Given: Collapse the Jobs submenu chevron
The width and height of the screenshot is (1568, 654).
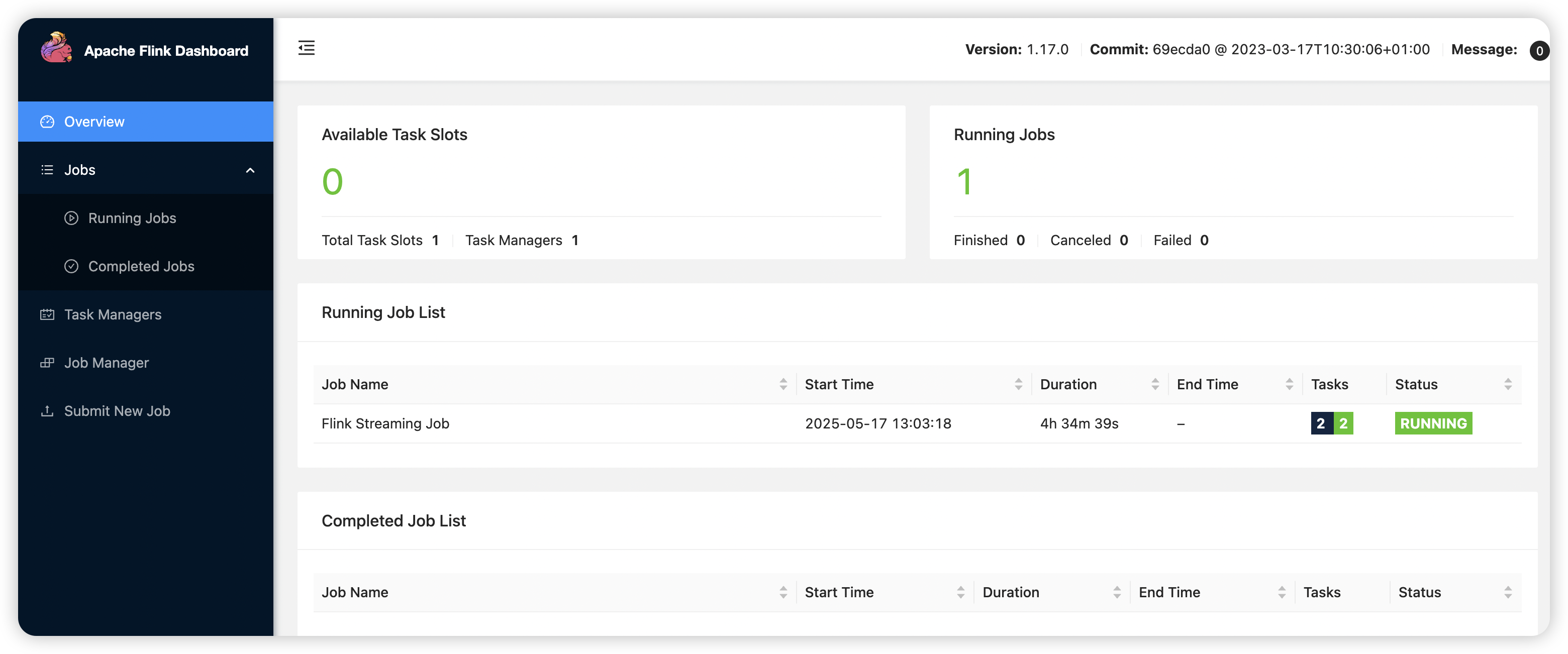Looking at the screenshot, I should tap(250, 170).
